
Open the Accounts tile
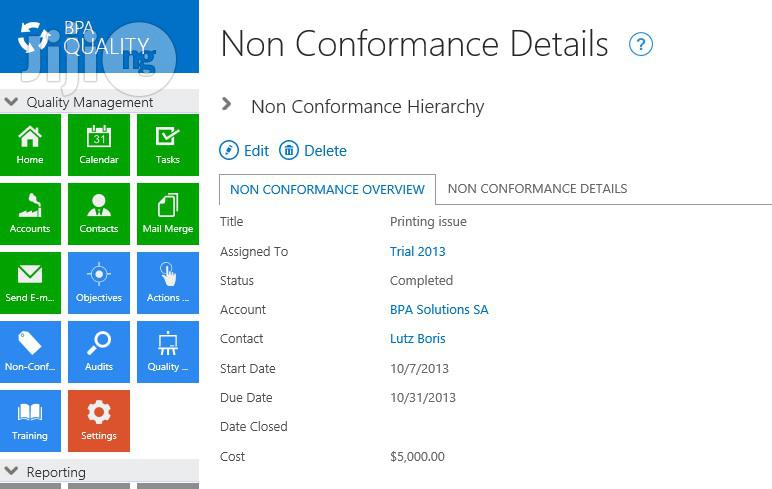(30, 214)
